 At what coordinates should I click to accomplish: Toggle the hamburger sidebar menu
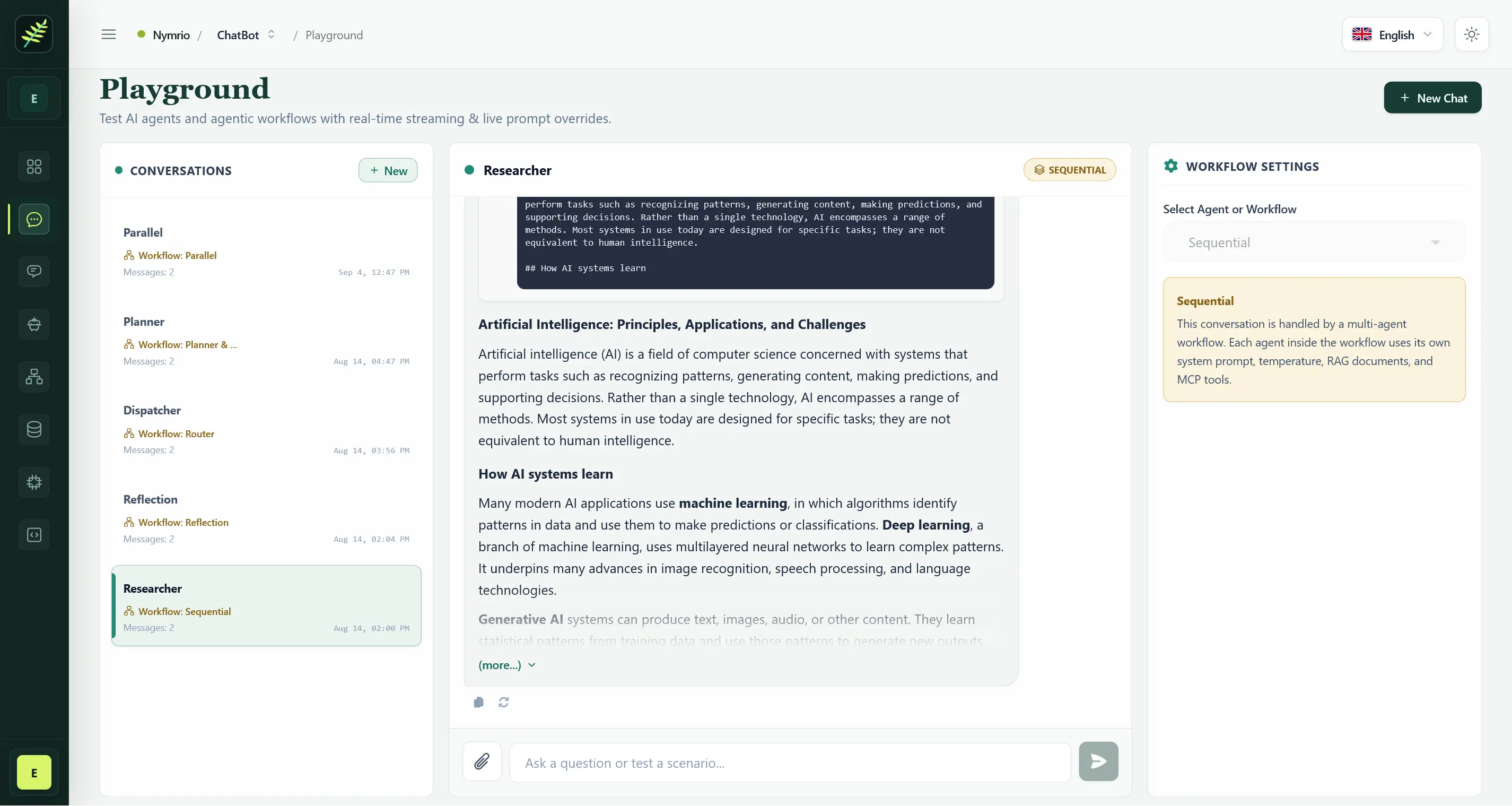pyautogui.click(x=109, y=34)
